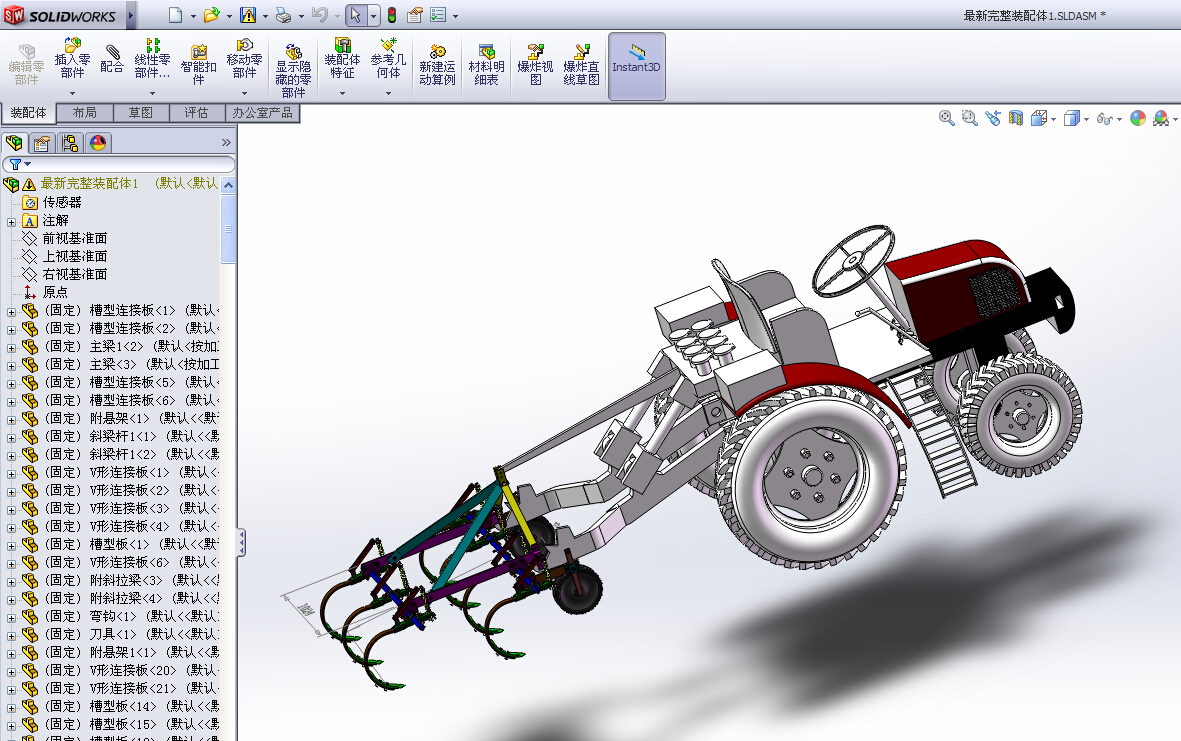Expand 槽型连接板<1> tree node
The width and height of the screenshot is (1181, 741).
(11, 311)
